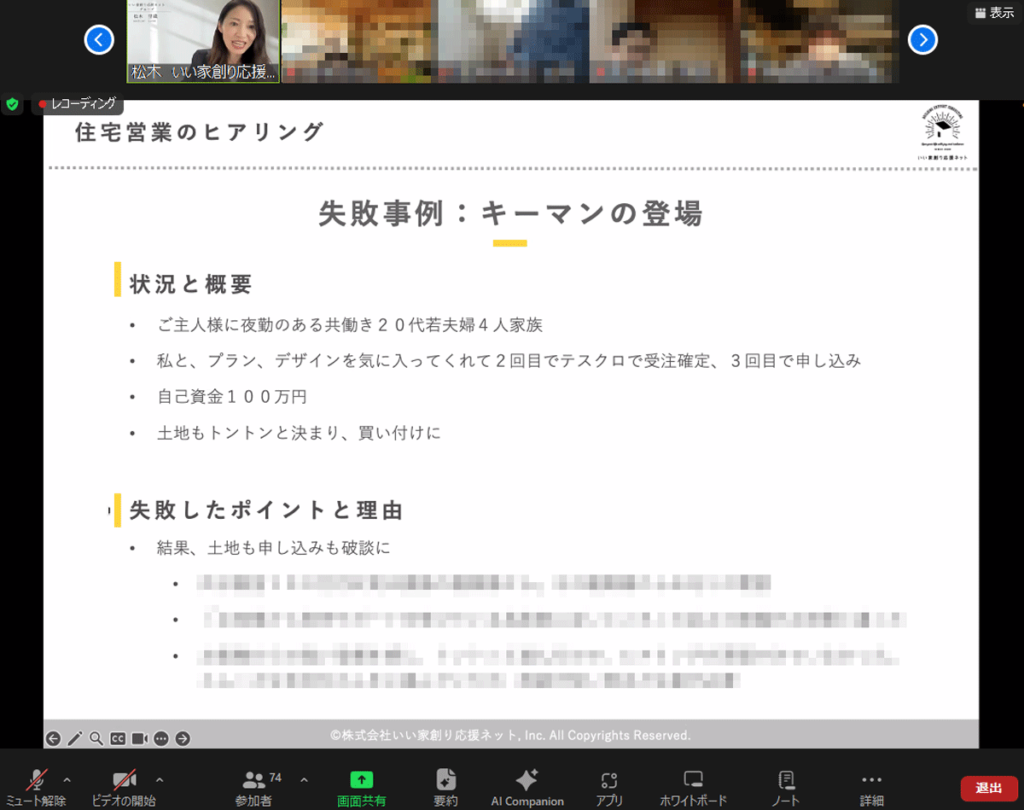1024x810 pixels.
Task: Select the 松本 speaker video thumbnail
Action: click(203, 41)
